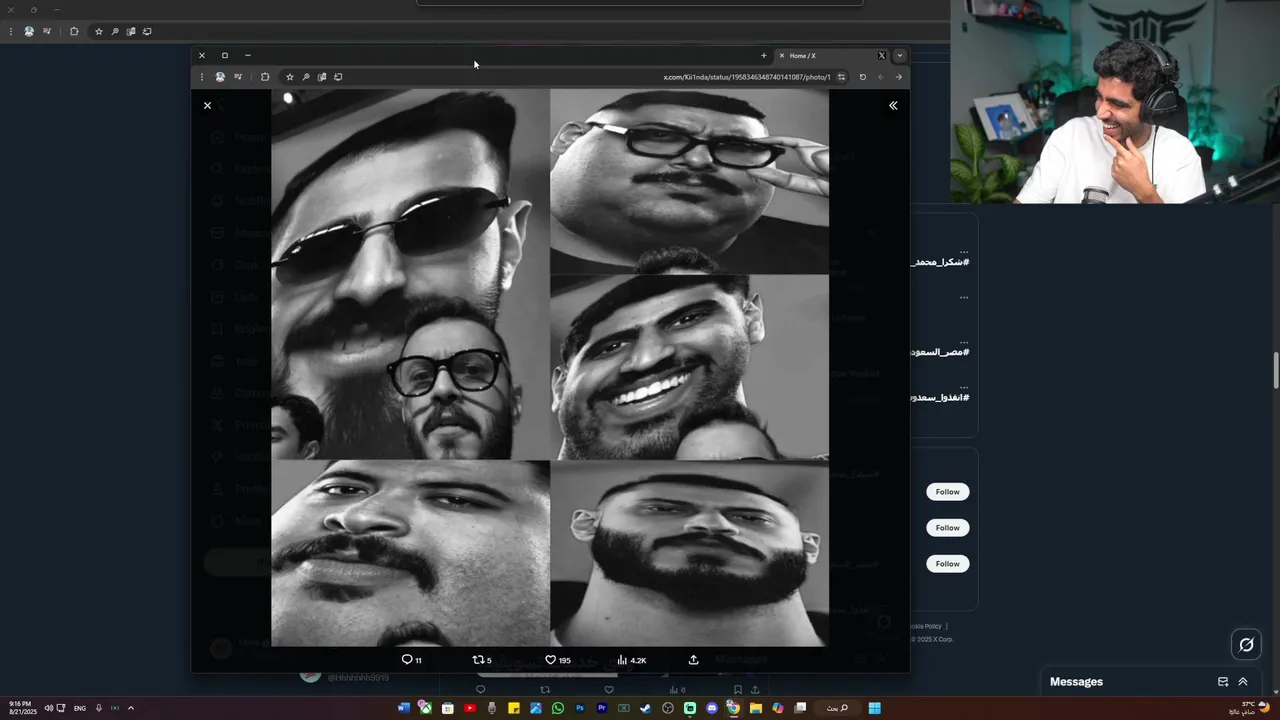Image resolution: width=1280 pixels, height=720 pixels.
Task: Click the taskbar search box
Action: tap(837, 708)
